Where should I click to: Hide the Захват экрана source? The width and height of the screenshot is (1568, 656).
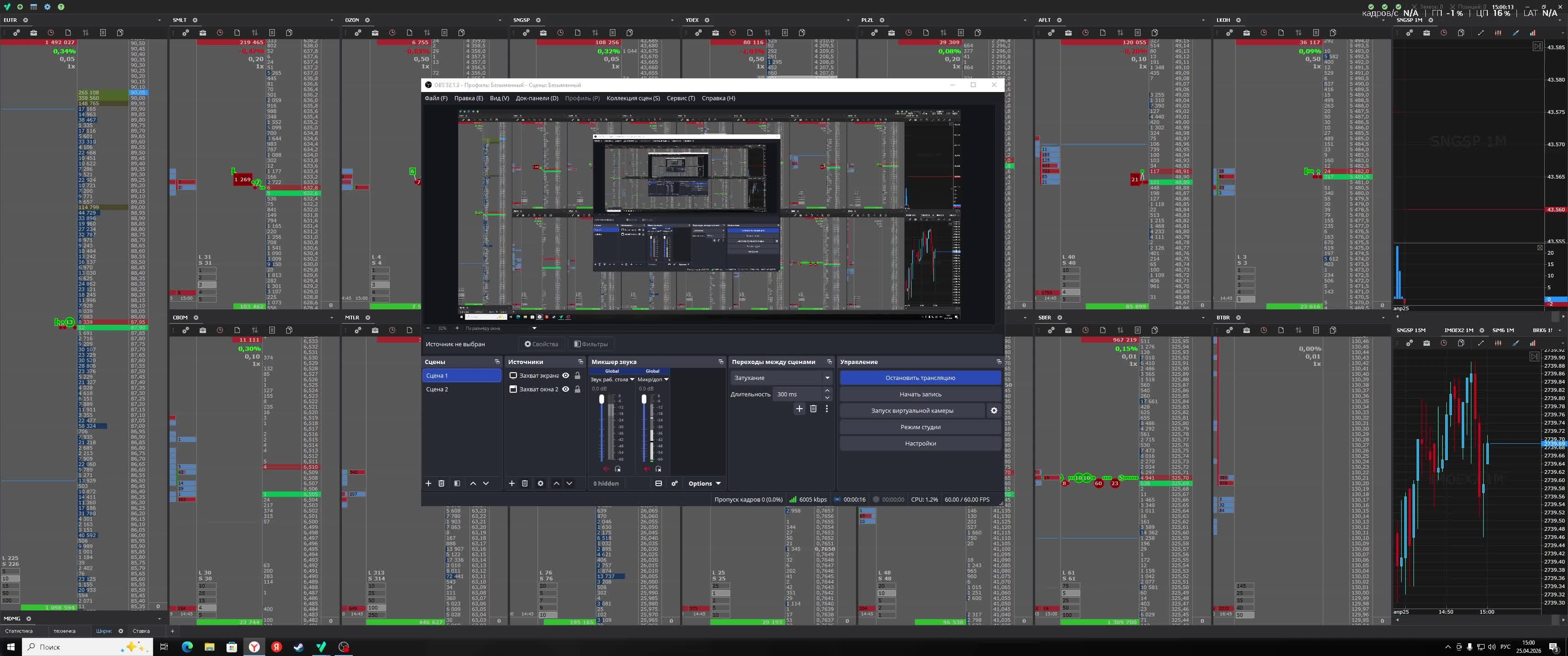(x=566, y=375)
